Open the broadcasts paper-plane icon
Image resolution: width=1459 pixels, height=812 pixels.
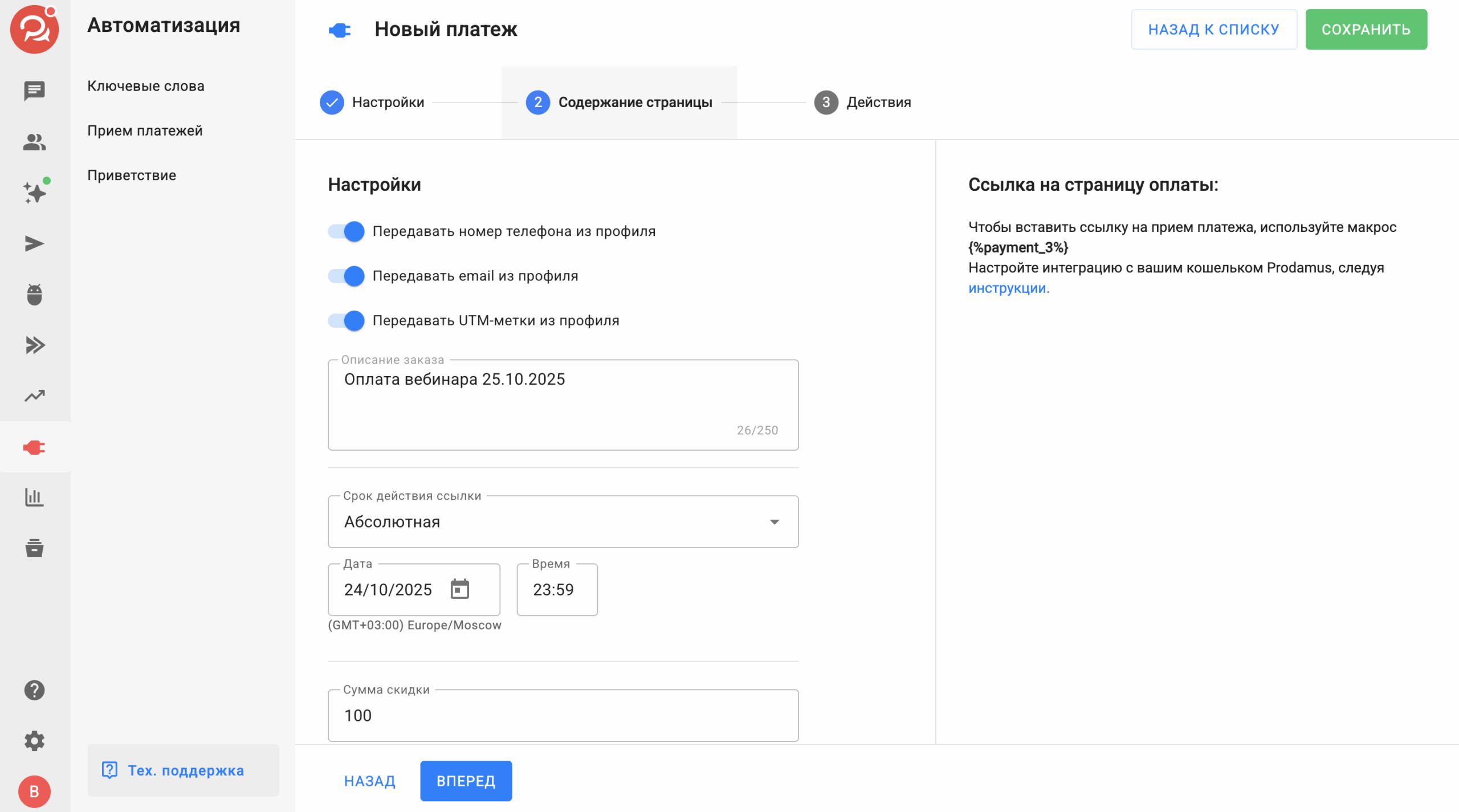pos(34,244)
